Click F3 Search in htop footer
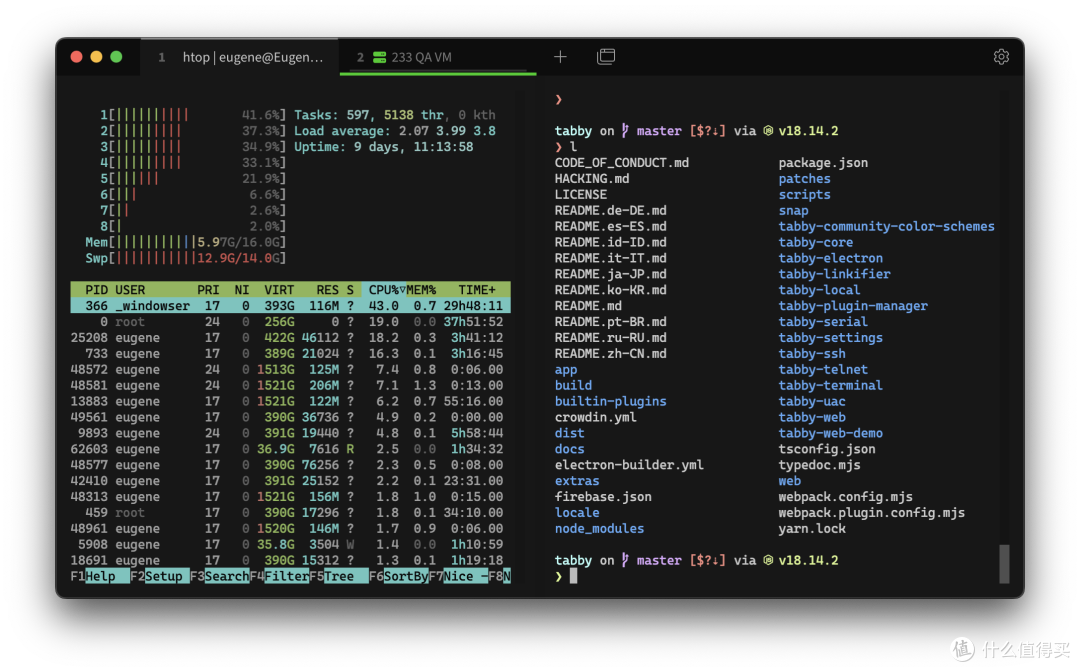1080x672 pixels. click(219, 576)
